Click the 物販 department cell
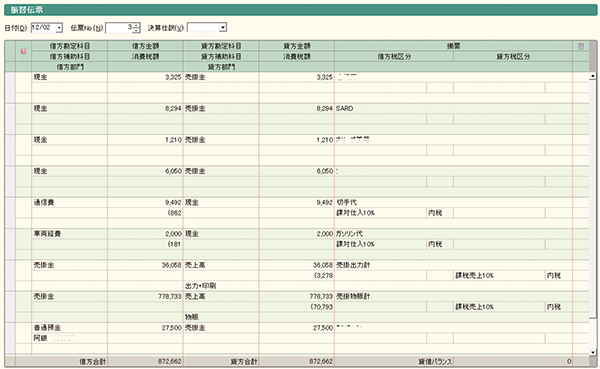Viewport: 600px width, 369px height. 221,317
